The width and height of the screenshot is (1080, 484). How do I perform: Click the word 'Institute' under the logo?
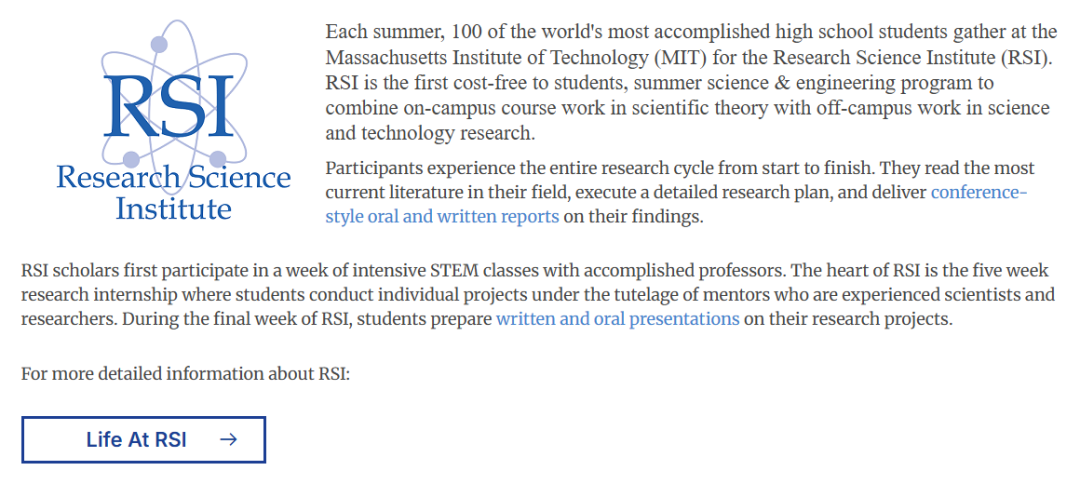point(173,209)
